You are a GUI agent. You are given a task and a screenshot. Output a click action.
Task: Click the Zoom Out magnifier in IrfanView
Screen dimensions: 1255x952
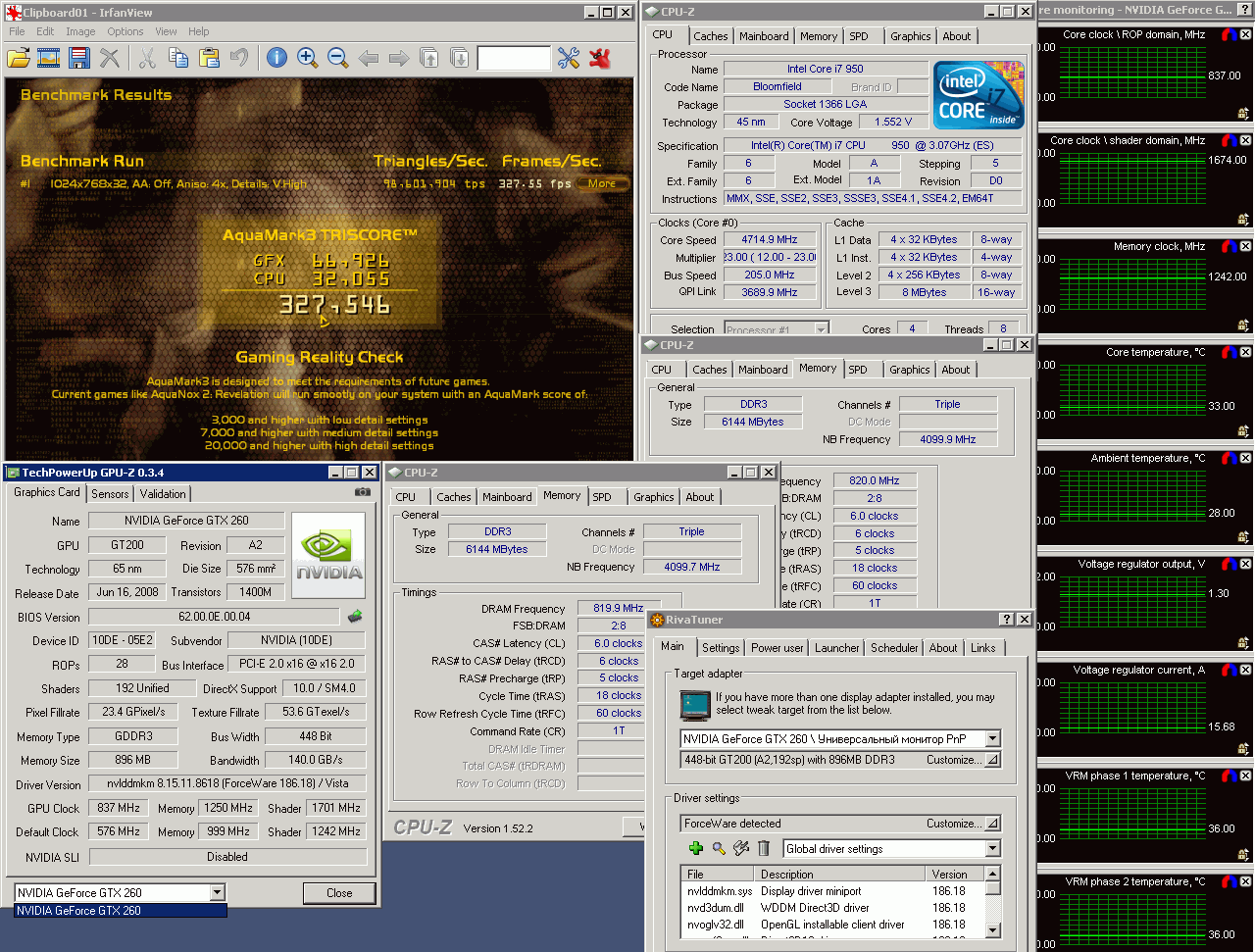[338, 58]
